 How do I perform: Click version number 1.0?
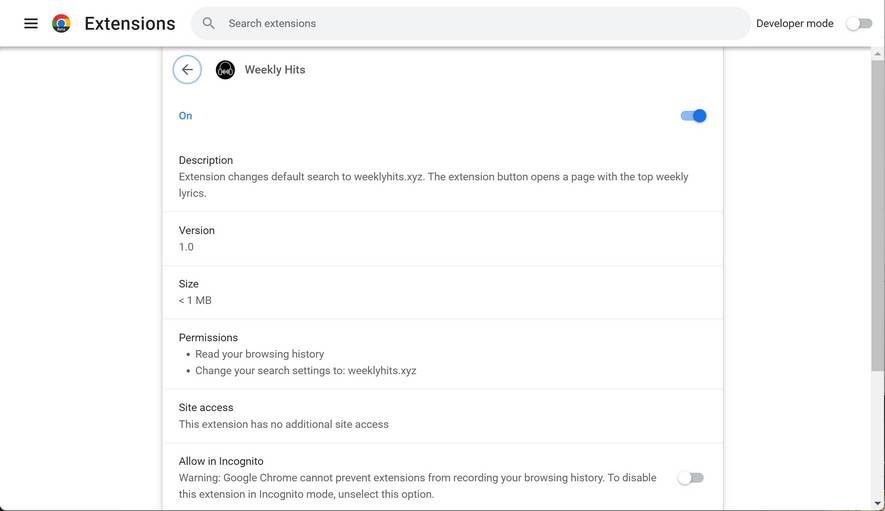186,247
